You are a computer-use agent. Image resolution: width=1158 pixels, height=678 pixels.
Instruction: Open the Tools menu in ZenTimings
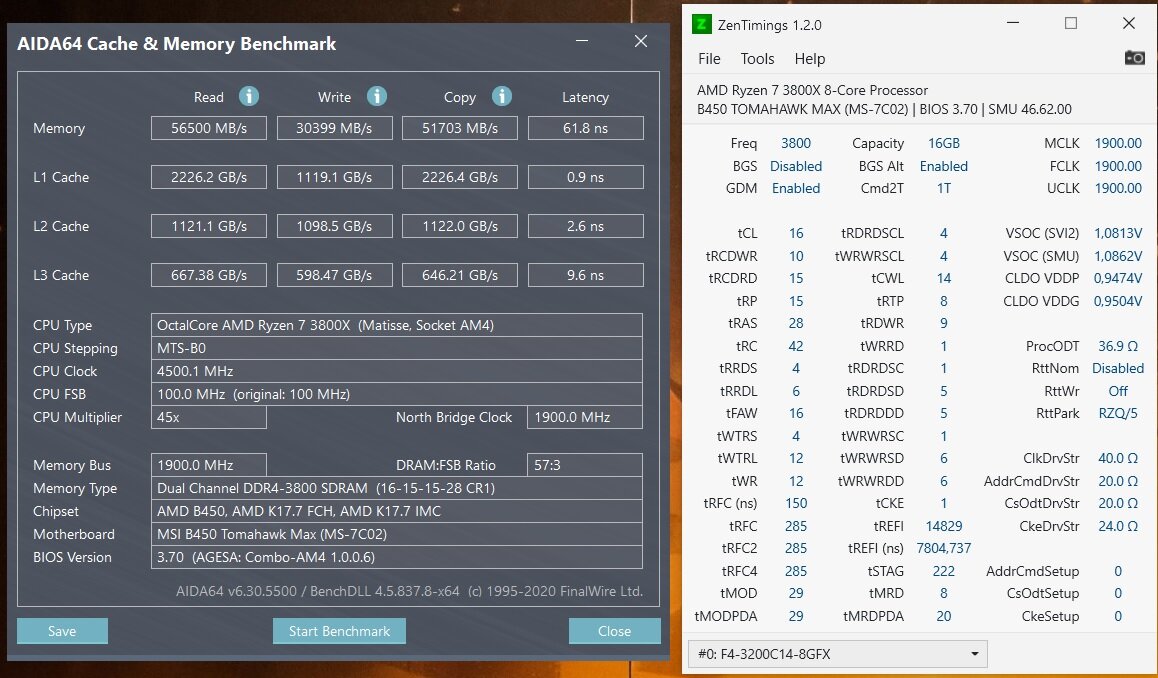[757, 59]
